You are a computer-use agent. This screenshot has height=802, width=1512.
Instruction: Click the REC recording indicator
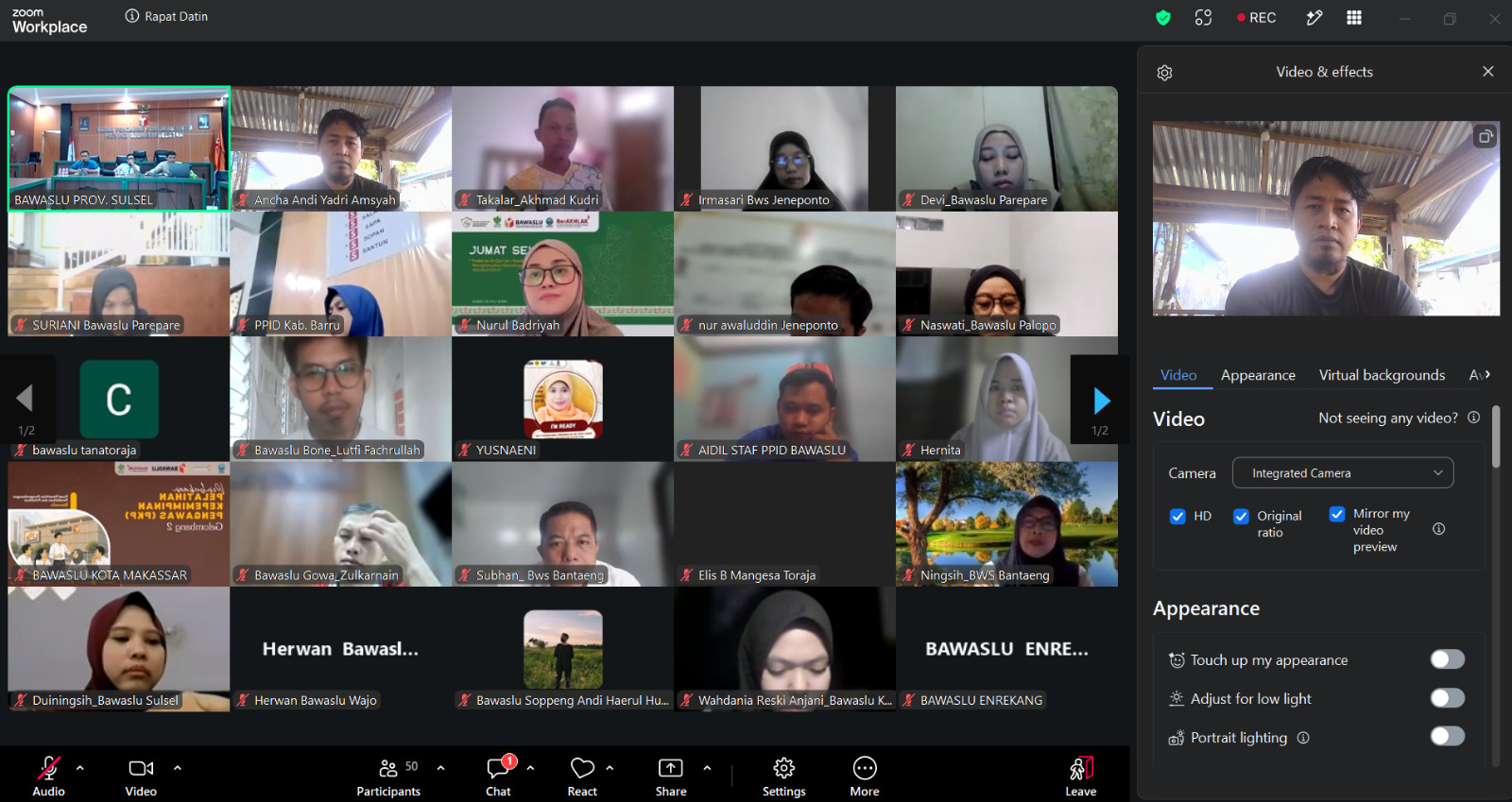tap(1256, 17)
